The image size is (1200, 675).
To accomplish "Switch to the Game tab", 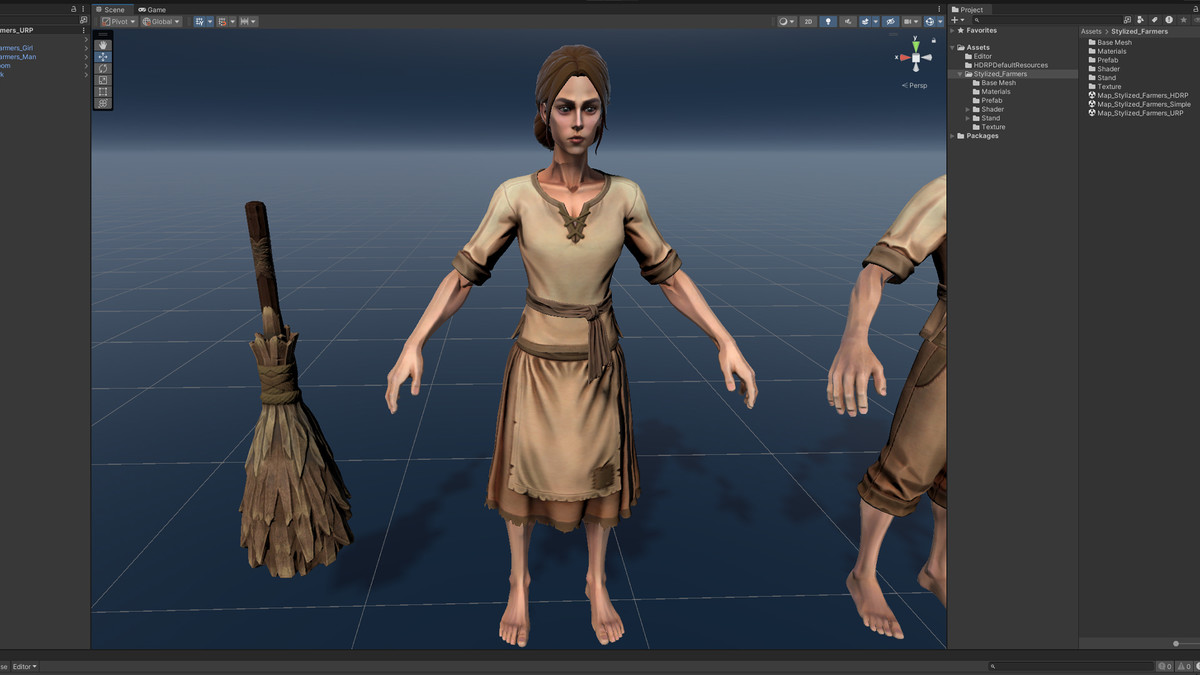I will pyautogui.click(x=152, y=9).
